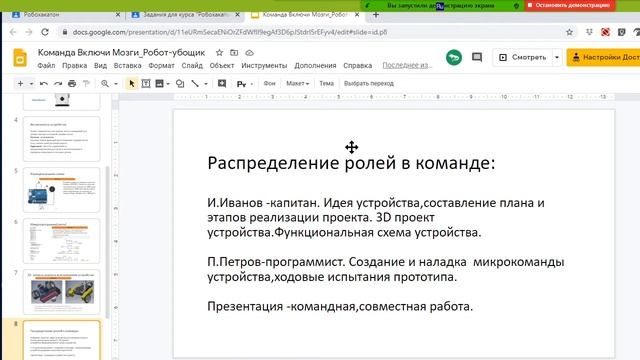The height and width of the screenshot is (360, 640).
Task: Reload the page with refresh icon
Action: [x=45, y=32]
